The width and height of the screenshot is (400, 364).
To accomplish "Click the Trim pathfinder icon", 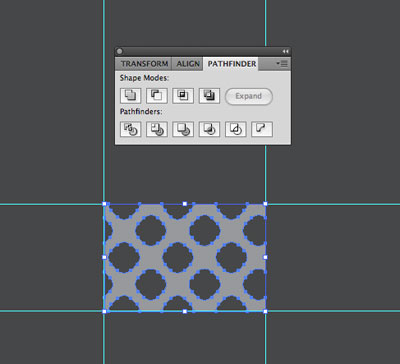I will (157, 129).
